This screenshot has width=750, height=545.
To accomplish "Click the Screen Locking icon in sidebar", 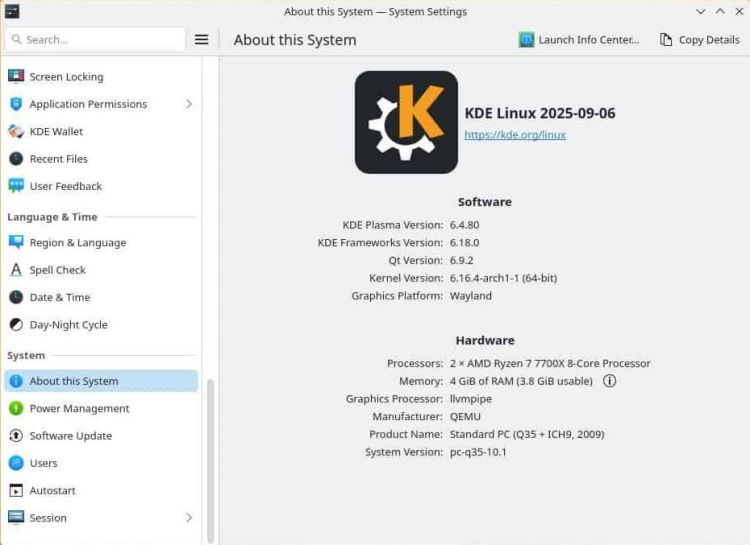I will click(16, 77).
